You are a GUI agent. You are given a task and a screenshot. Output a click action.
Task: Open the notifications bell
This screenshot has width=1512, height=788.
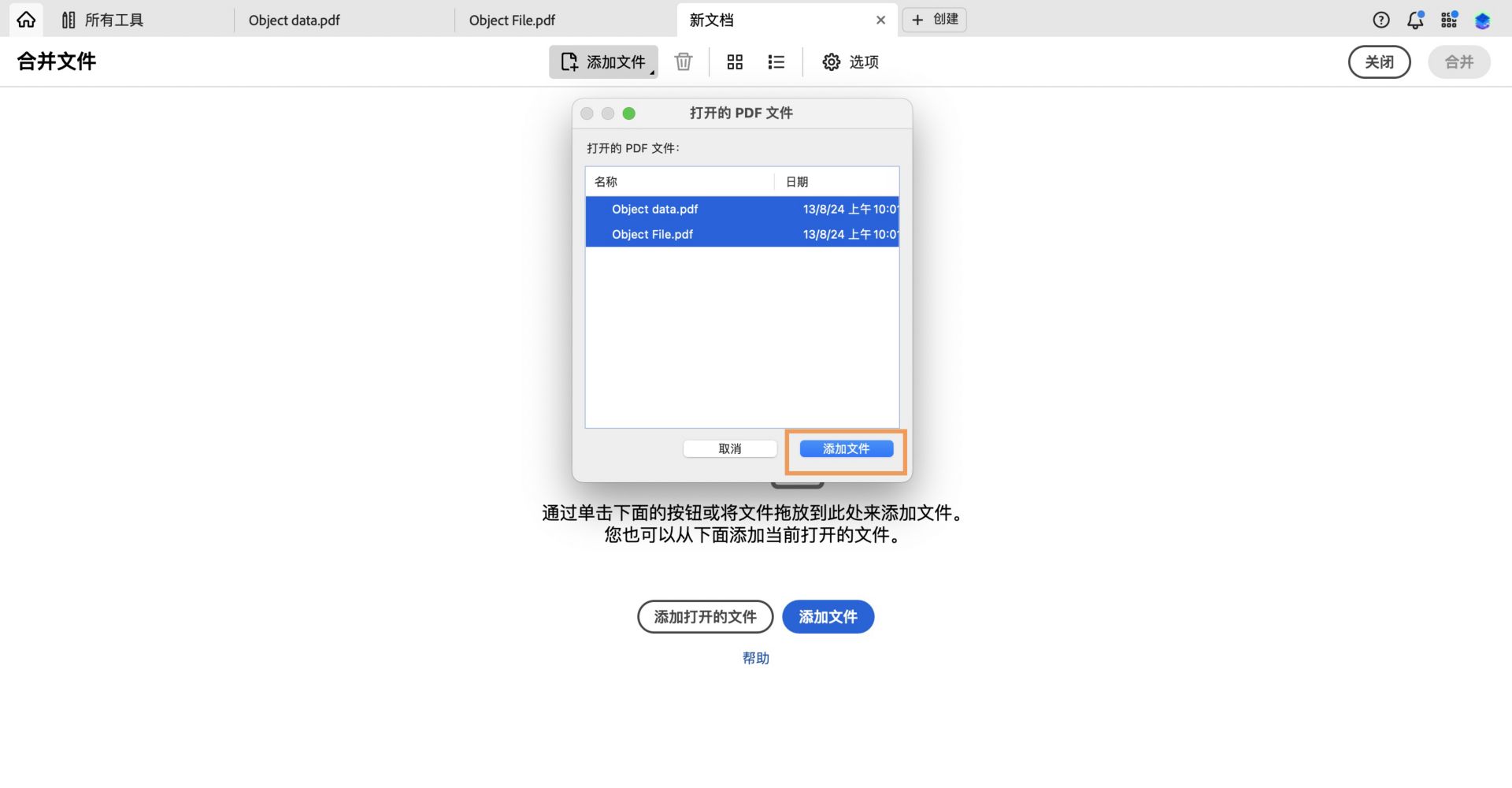1414,20
